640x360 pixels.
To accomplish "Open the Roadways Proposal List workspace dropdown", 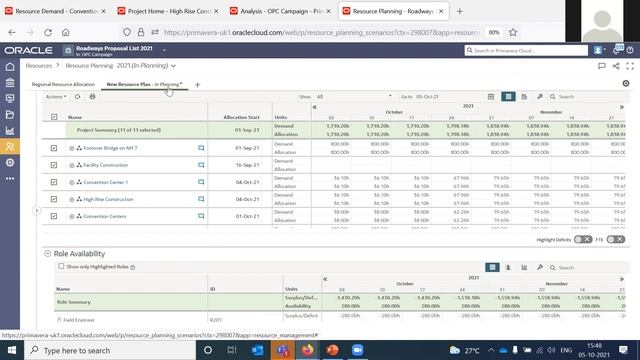I will click(164, 50).
